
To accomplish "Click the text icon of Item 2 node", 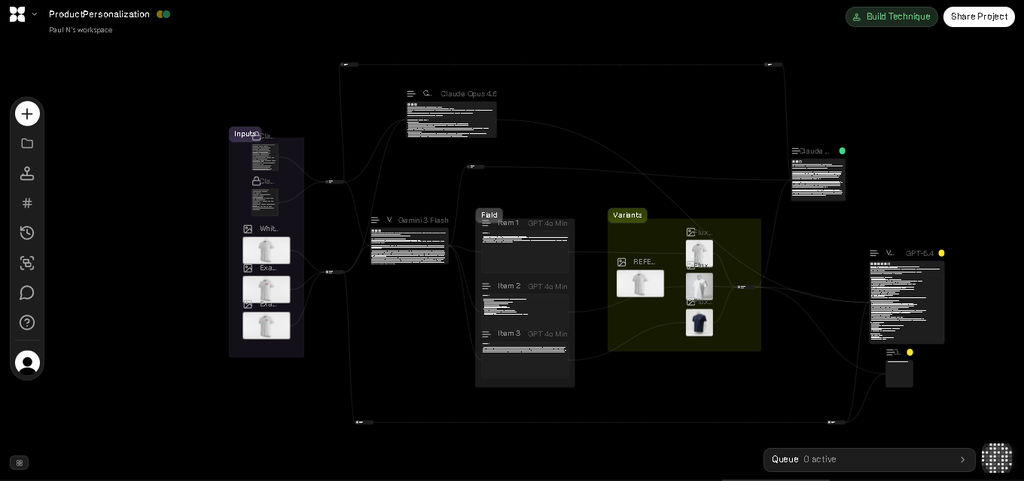I will [486, 287].
